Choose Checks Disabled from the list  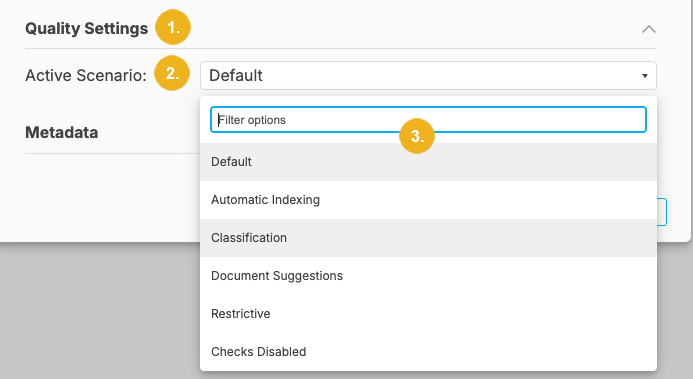(x=428, y=352)
